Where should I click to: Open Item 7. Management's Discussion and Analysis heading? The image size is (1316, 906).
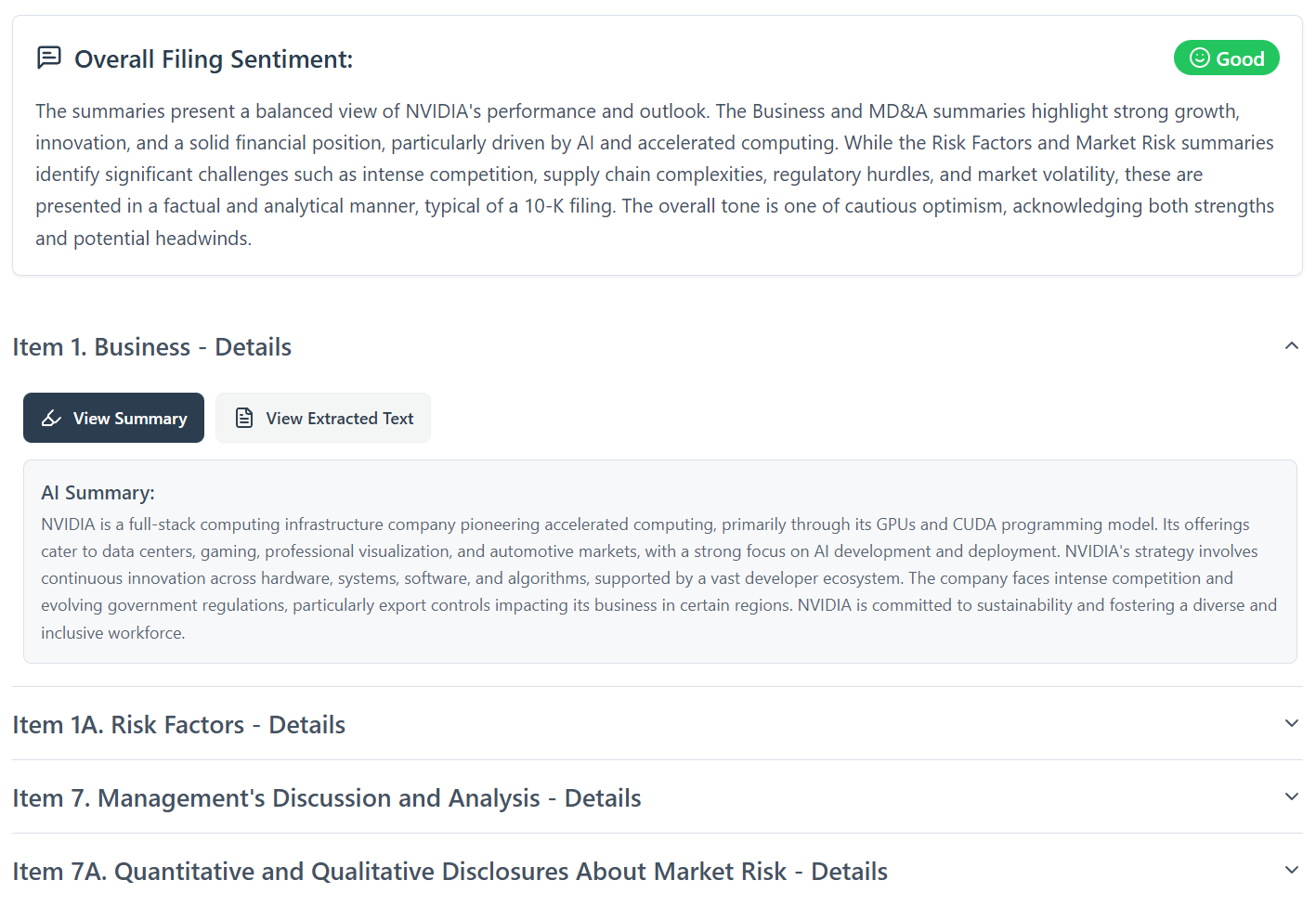tap(327, 798)
